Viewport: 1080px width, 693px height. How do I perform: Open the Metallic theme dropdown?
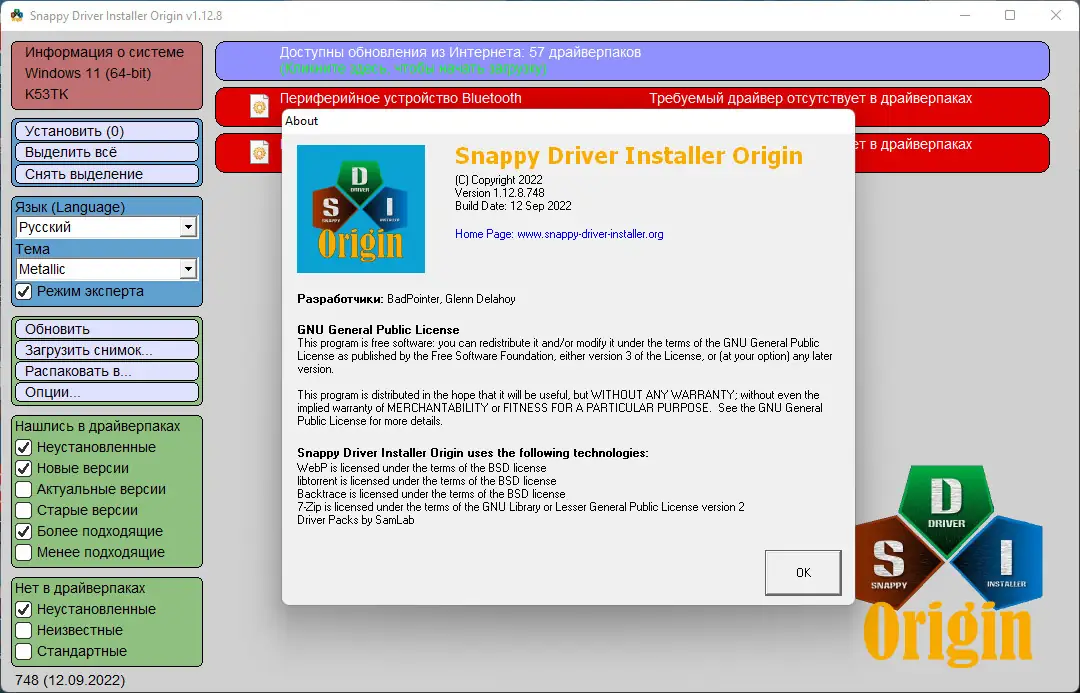pos(107,269)
